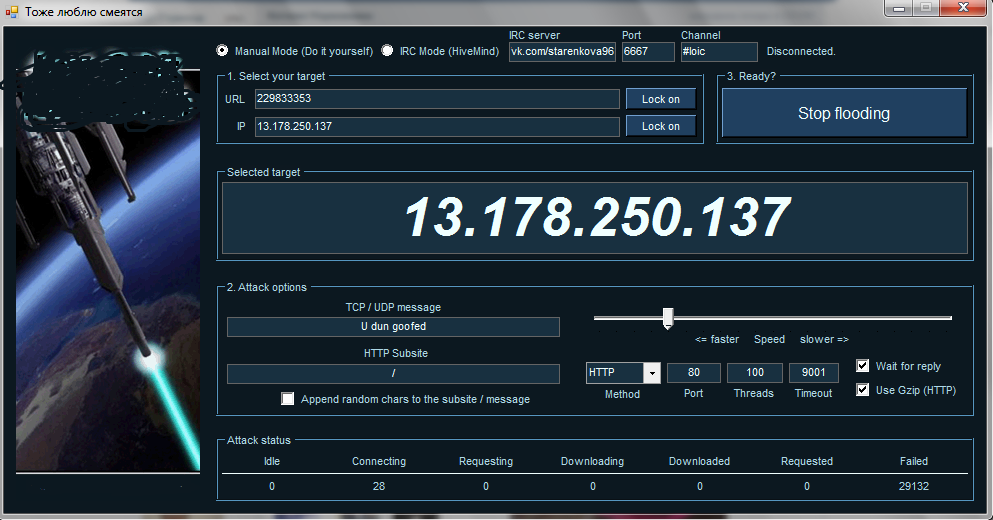Click the Downloaded column header

click(x=699, y=461)
